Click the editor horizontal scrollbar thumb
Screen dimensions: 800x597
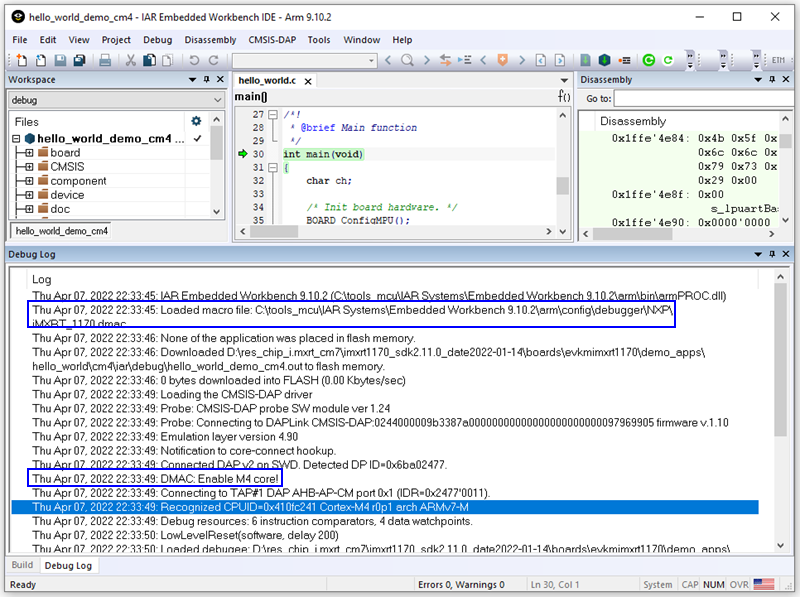click(274, 231)
